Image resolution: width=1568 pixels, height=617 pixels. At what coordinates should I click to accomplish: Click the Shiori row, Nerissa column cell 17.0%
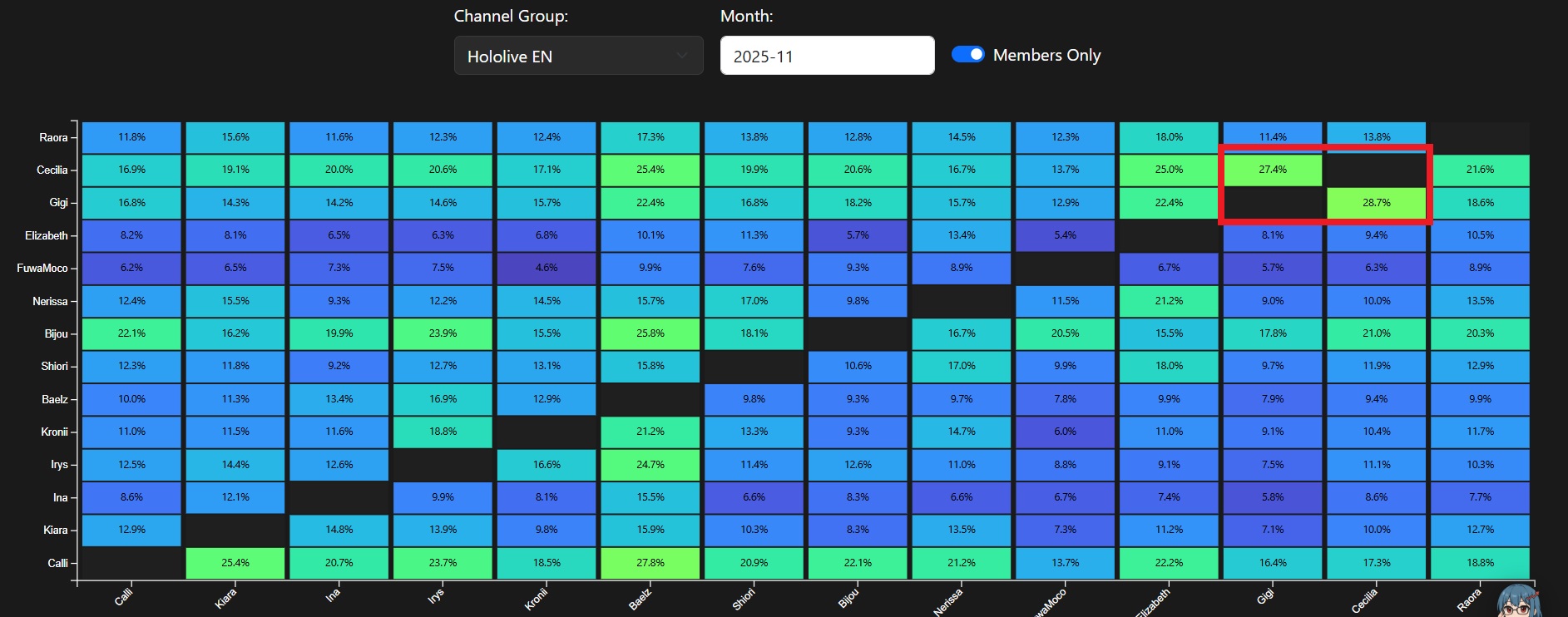[962, 366]
